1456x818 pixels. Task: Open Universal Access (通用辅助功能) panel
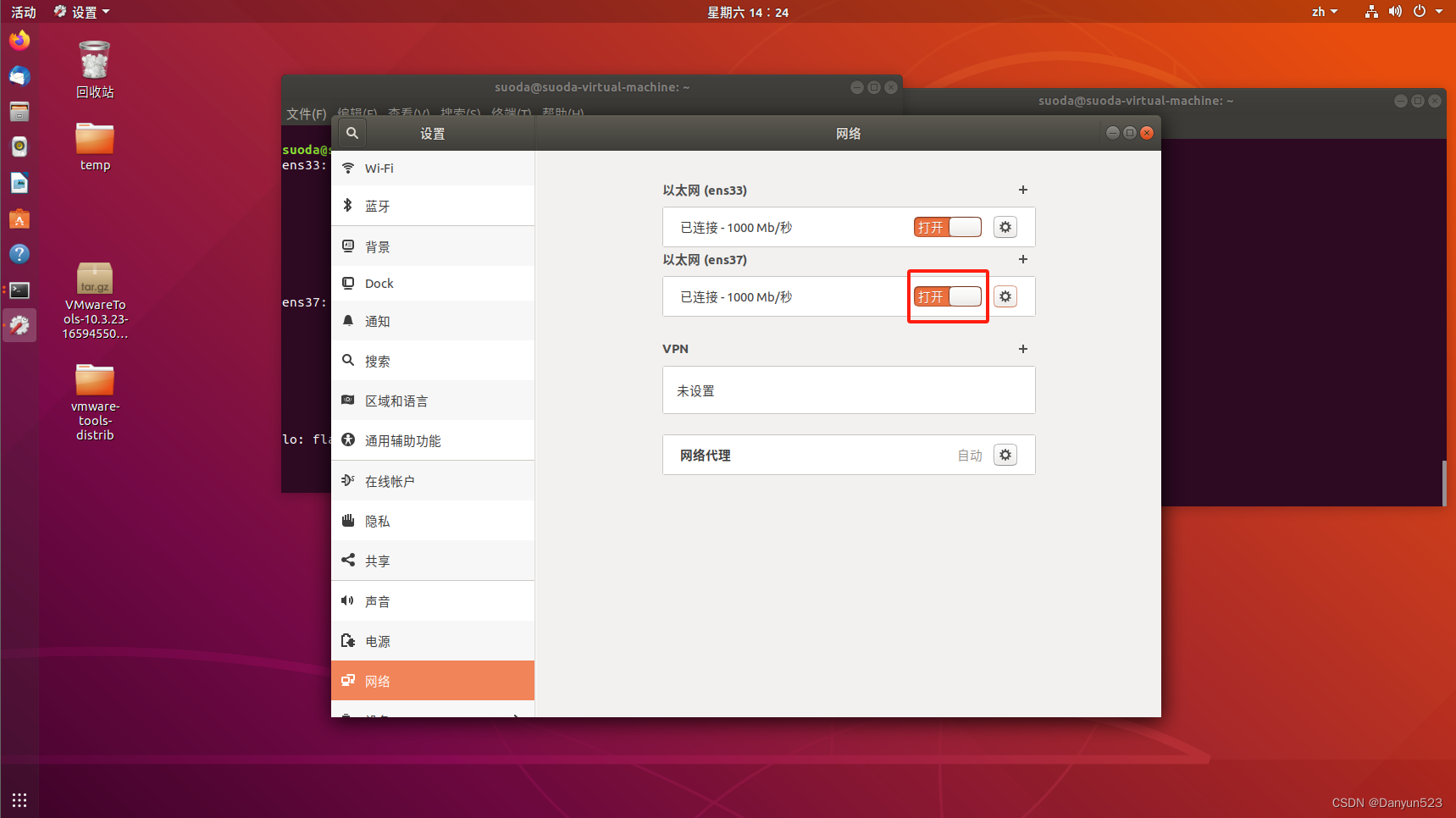[x=433, y=440]
